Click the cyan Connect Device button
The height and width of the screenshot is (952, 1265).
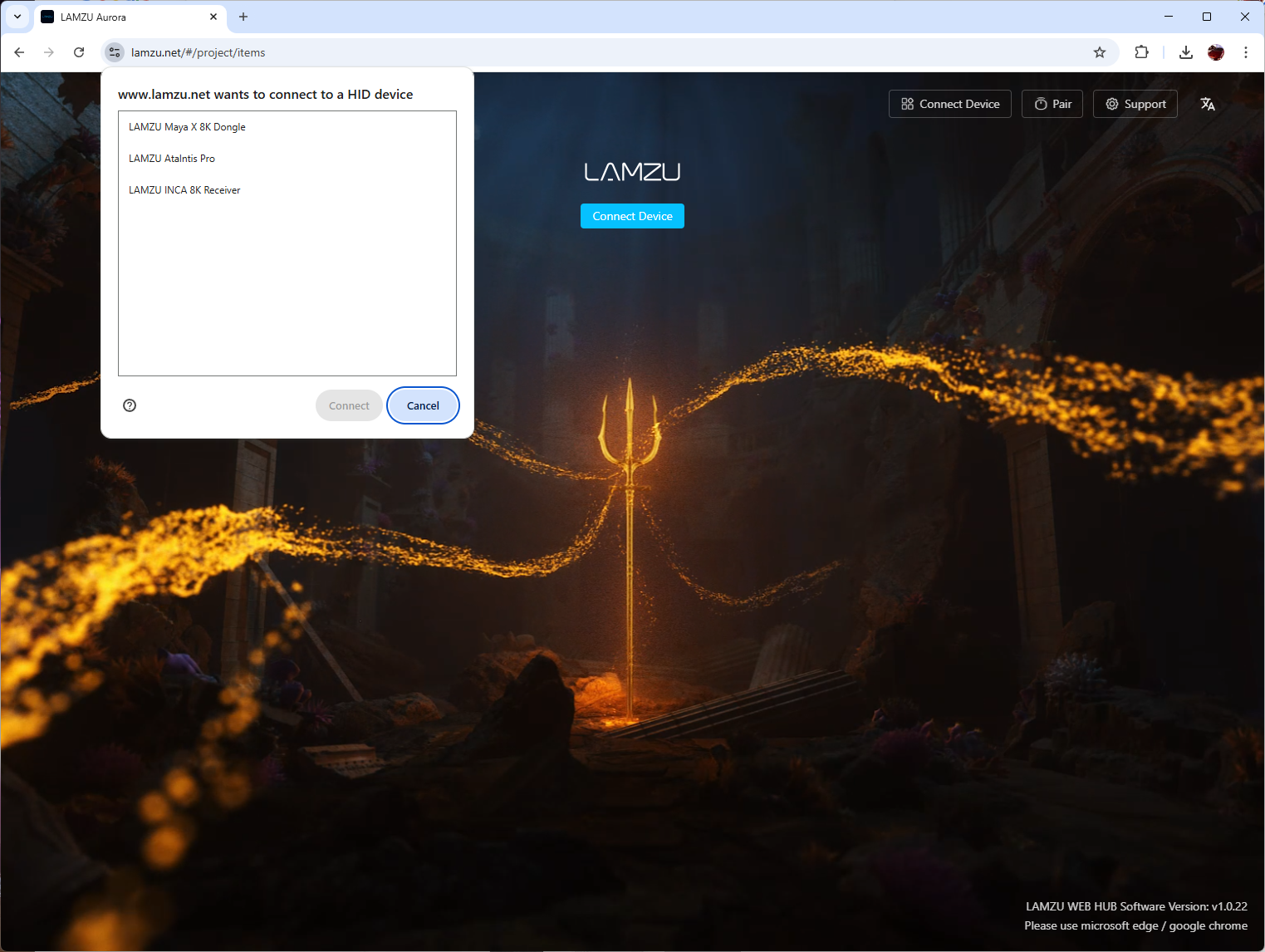click(632, 216)
